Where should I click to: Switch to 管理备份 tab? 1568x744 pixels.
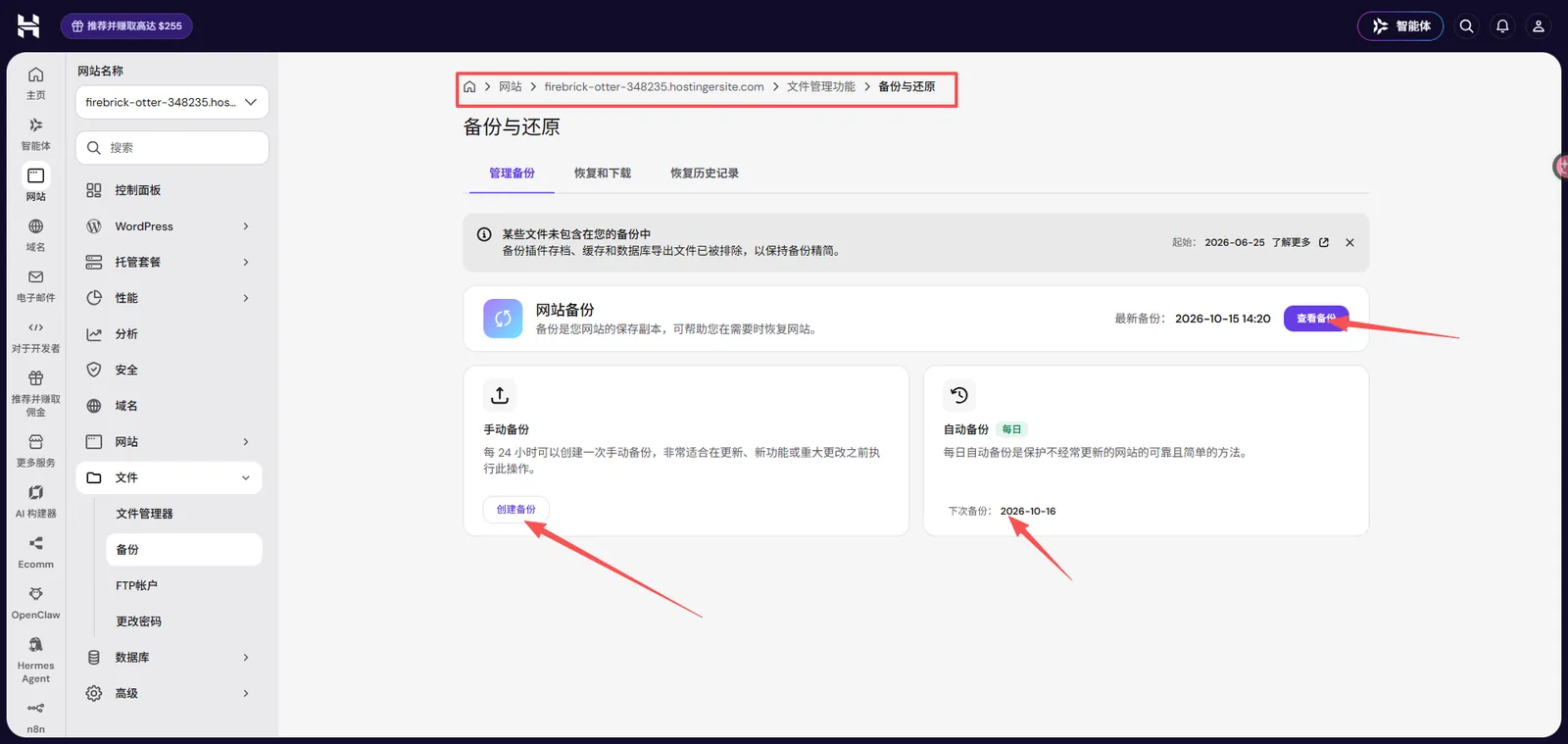coord(512,174)
